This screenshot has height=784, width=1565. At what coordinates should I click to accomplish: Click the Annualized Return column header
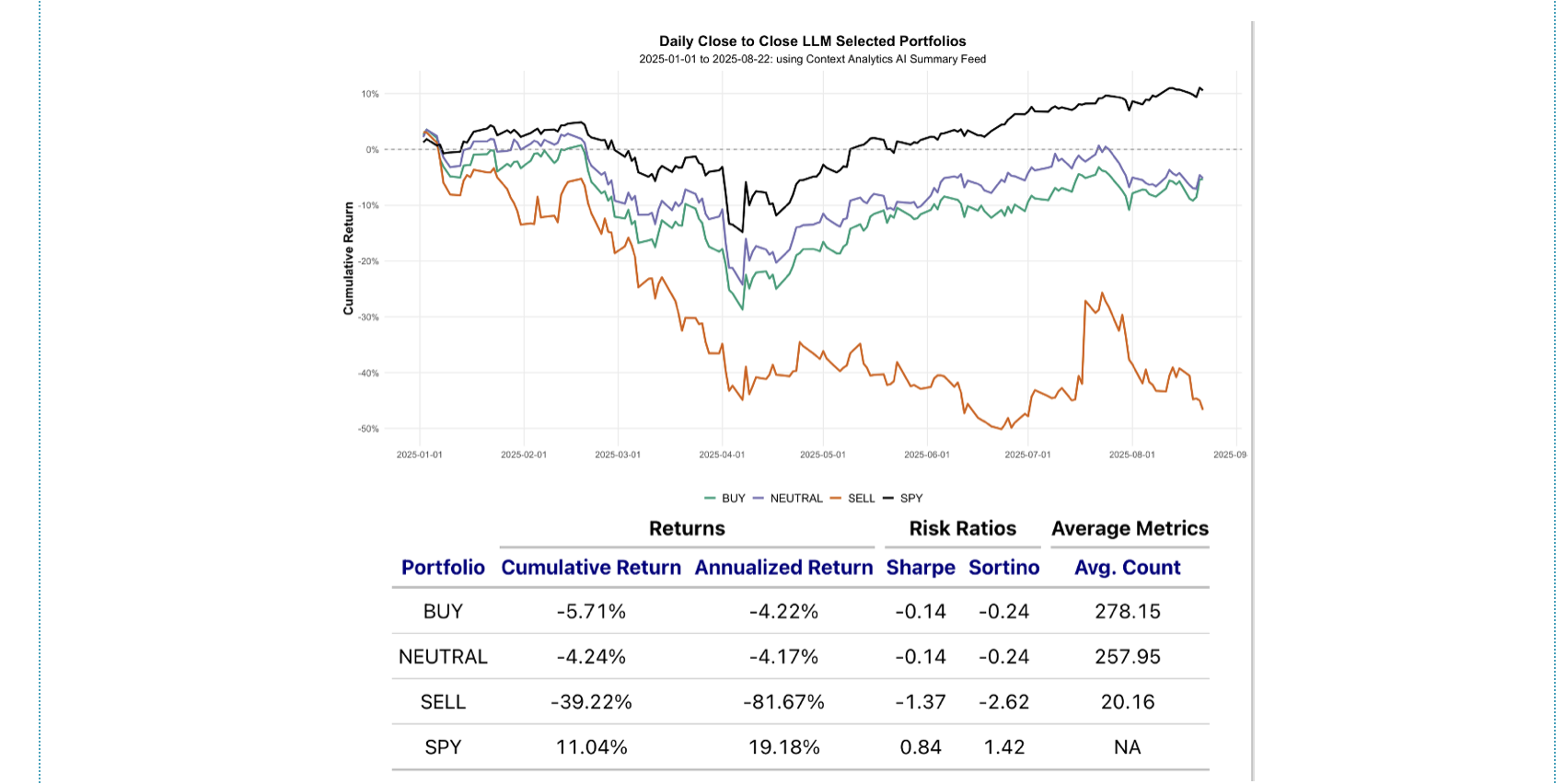[783, 568]
